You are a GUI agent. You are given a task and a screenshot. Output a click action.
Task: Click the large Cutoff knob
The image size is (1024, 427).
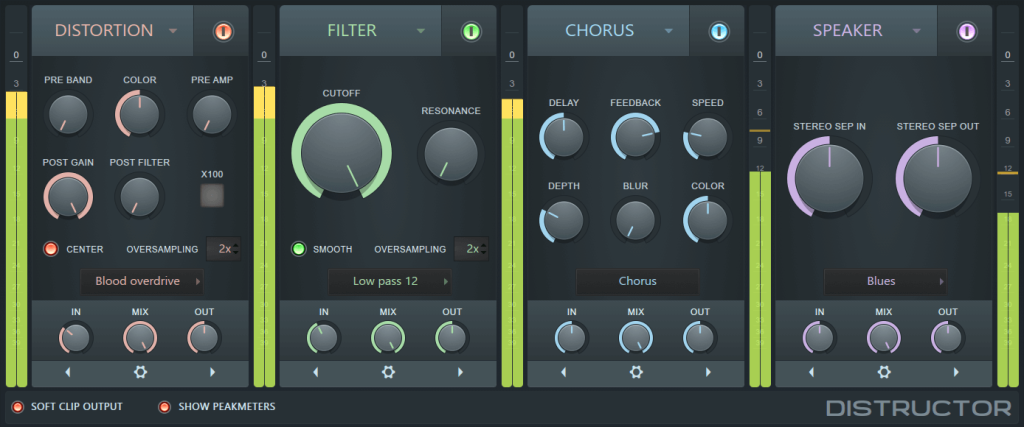click(341, 154)
